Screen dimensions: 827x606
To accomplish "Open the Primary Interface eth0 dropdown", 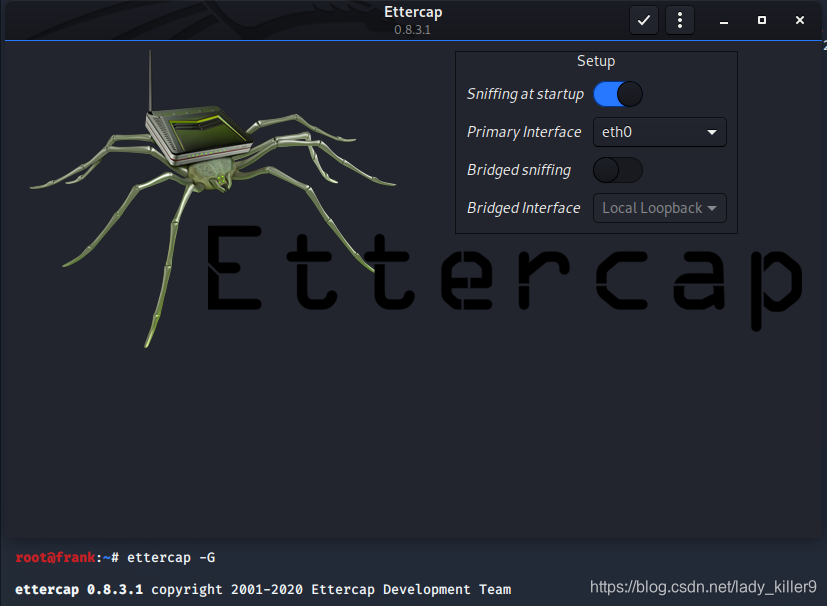I will pyautogui.click(x=660, y=132).
